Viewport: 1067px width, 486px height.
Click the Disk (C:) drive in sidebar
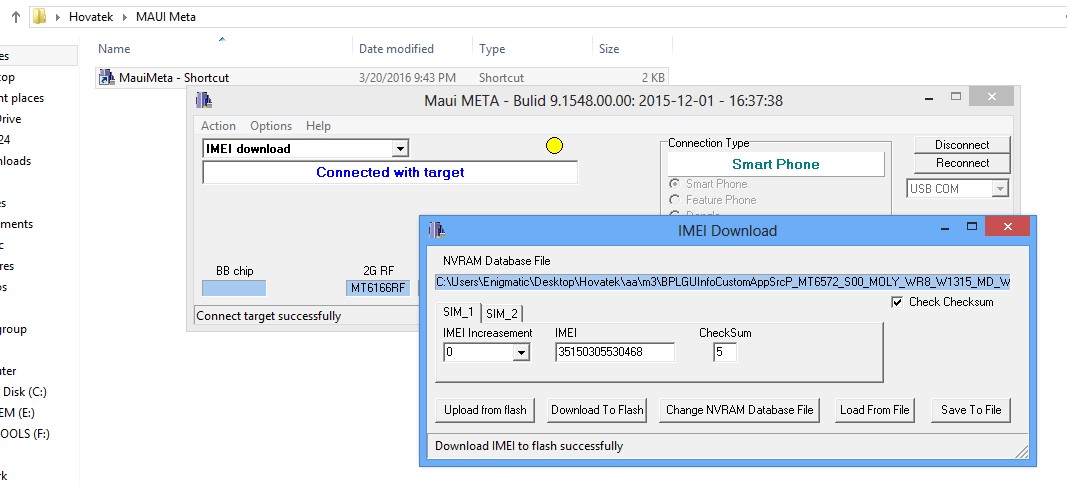click(x=24, y=391)
